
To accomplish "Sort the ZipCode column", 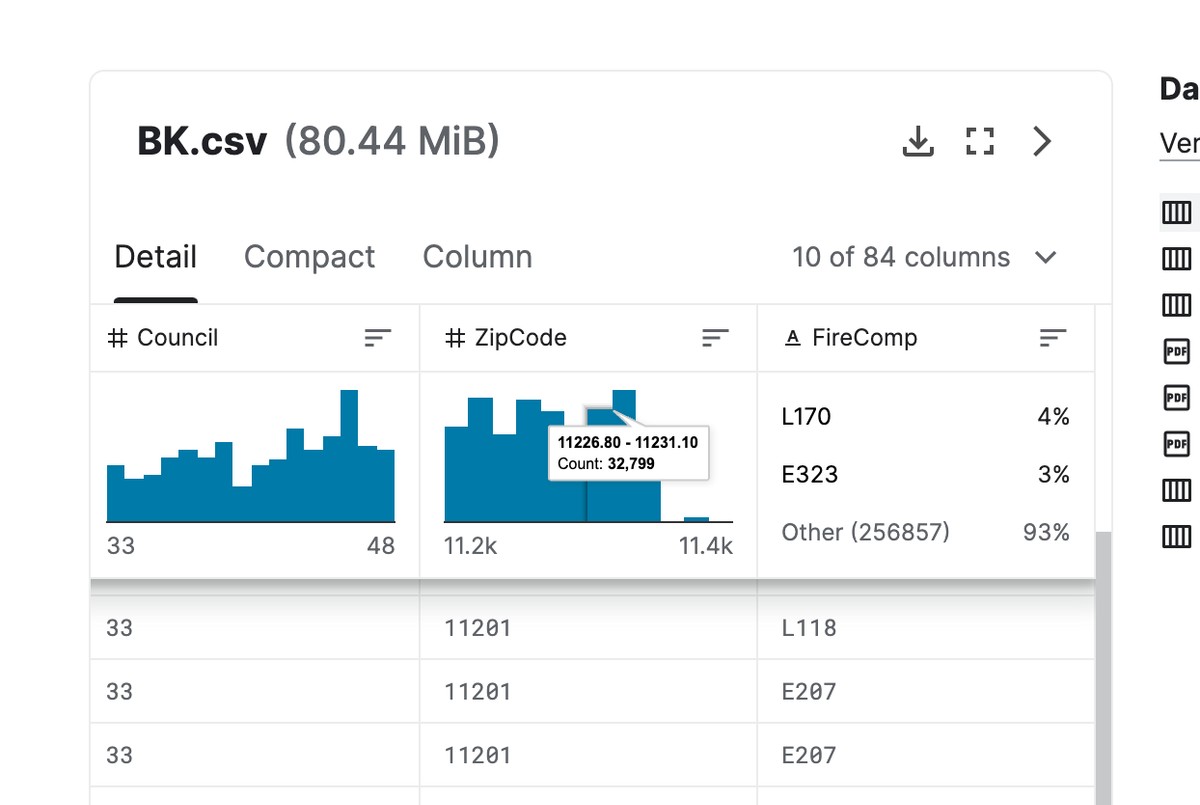I will tap(714, 338).
